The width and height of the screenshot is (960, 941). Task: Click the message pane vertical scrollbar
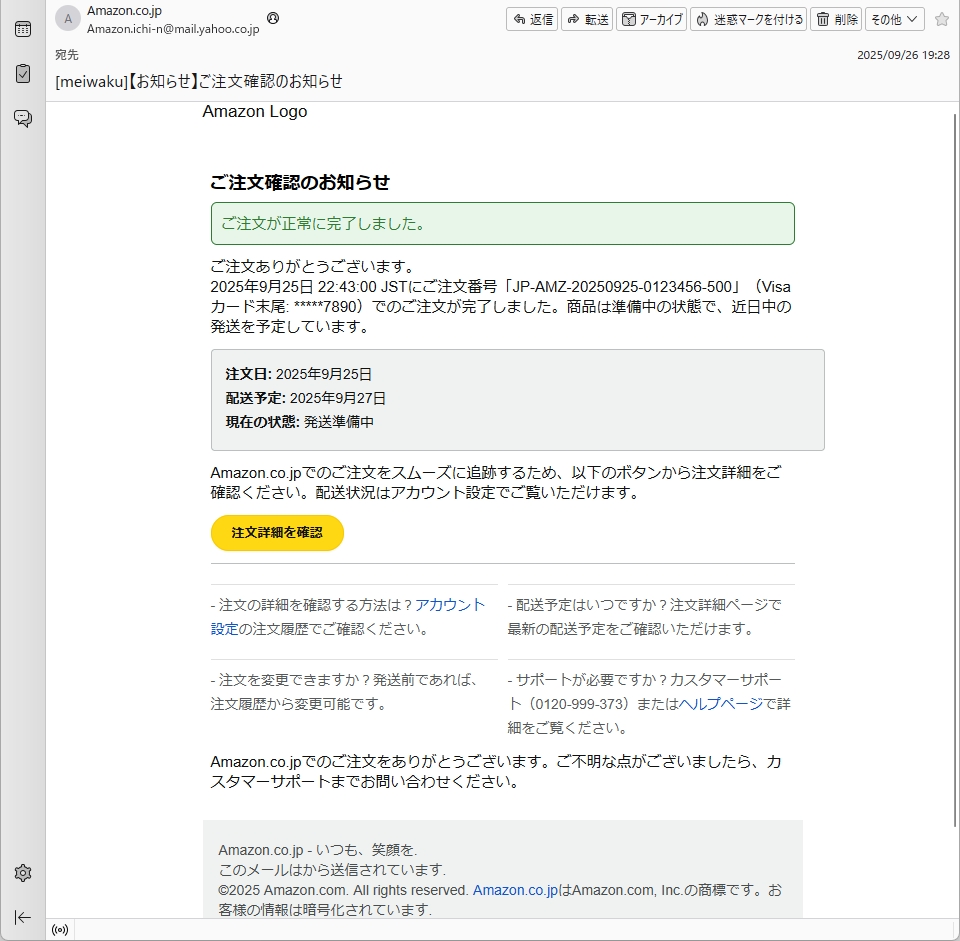(953, 500)
